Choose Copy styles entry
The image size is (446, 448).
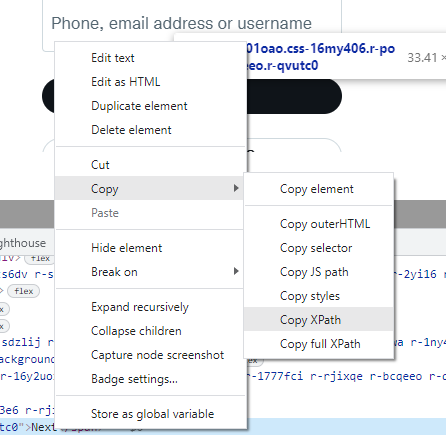(x=319, y=296)
